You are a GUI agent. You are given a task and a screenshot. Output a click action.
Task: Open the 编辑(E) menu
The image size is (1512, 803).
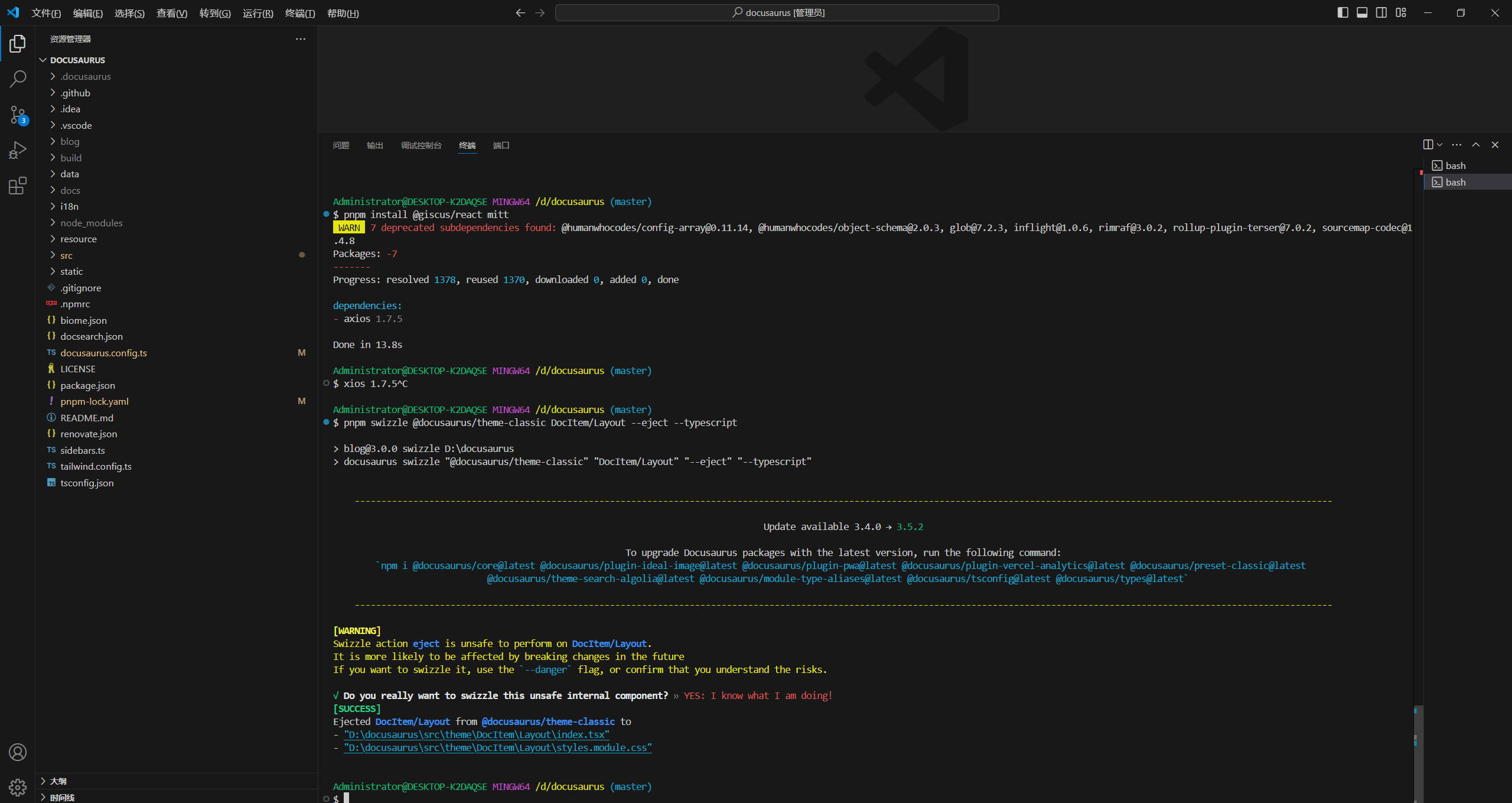pos(87,13)
